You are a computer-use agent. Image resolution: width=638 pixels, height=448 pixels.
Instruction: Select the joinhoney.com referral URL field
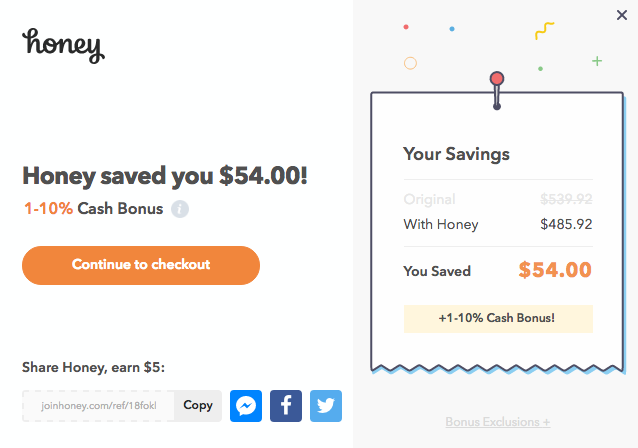[x=98, y=406]
